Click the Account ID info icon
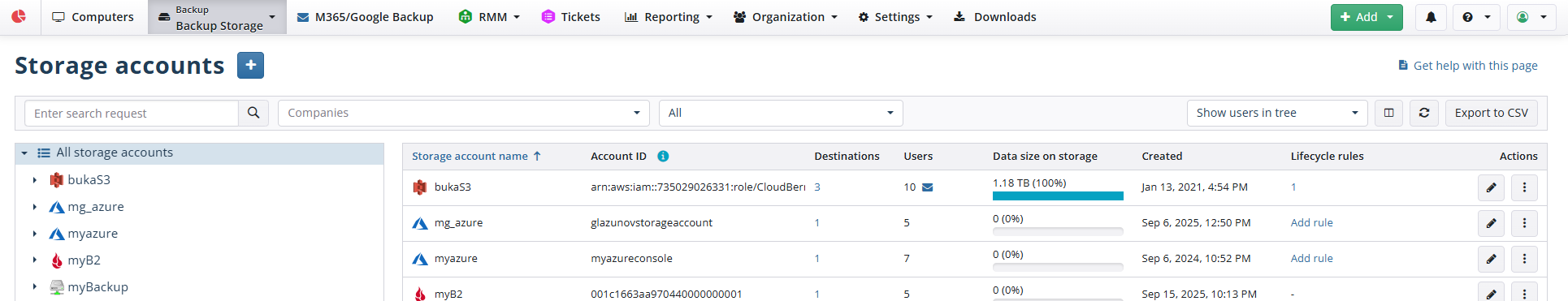The width and height of the screenshot is (1568, 301). point(663,157)
